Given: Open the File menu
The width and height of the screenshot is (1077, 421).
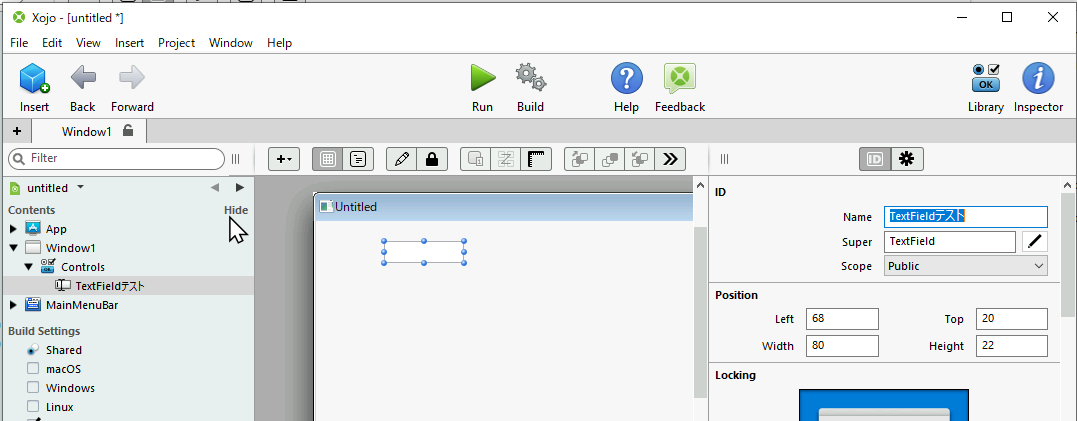Looking at the screenshot, I should pyautogui.click(x=19, y=43).
